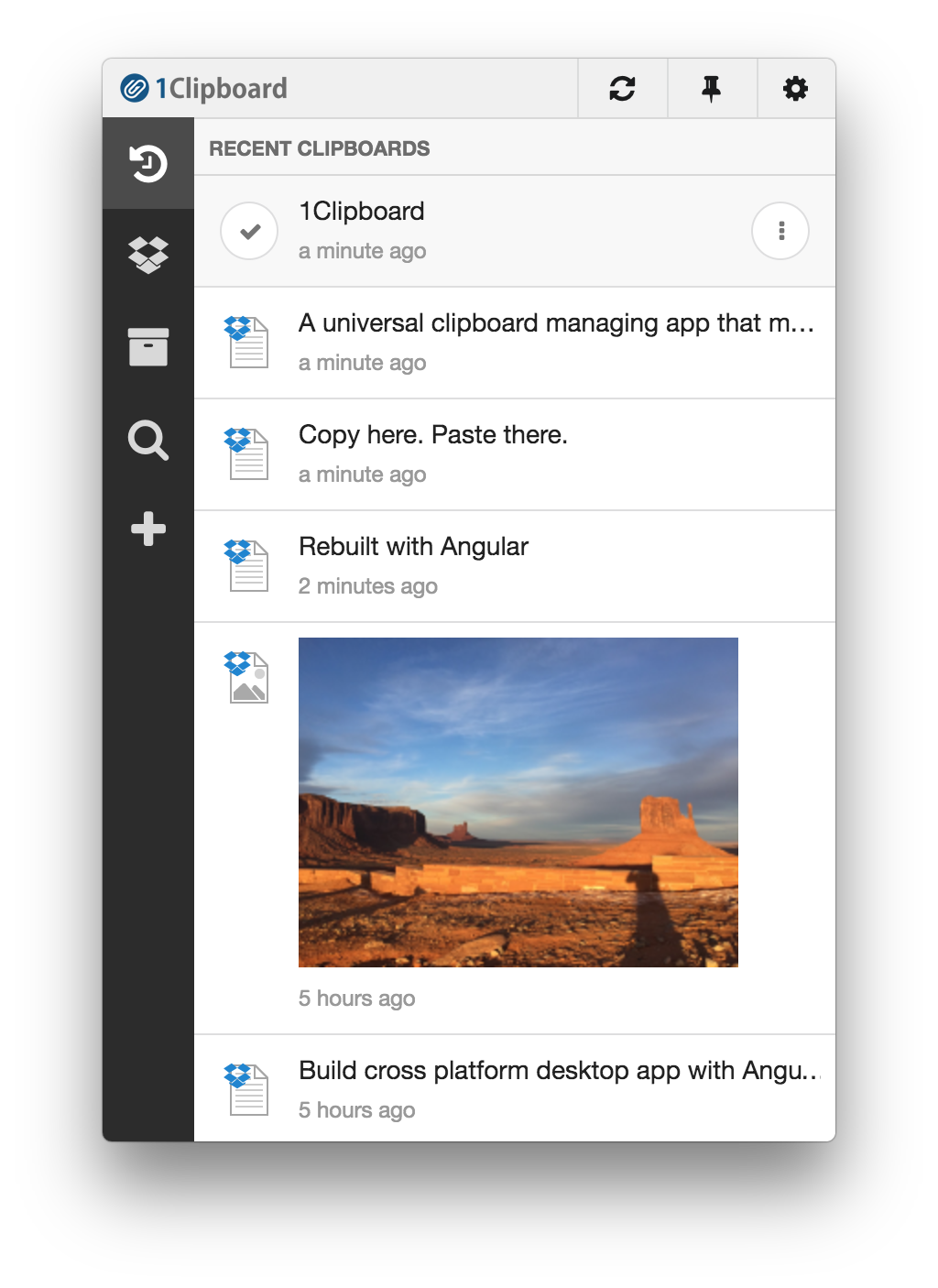Click the image file icon beside desert photo

click(247, 677)
